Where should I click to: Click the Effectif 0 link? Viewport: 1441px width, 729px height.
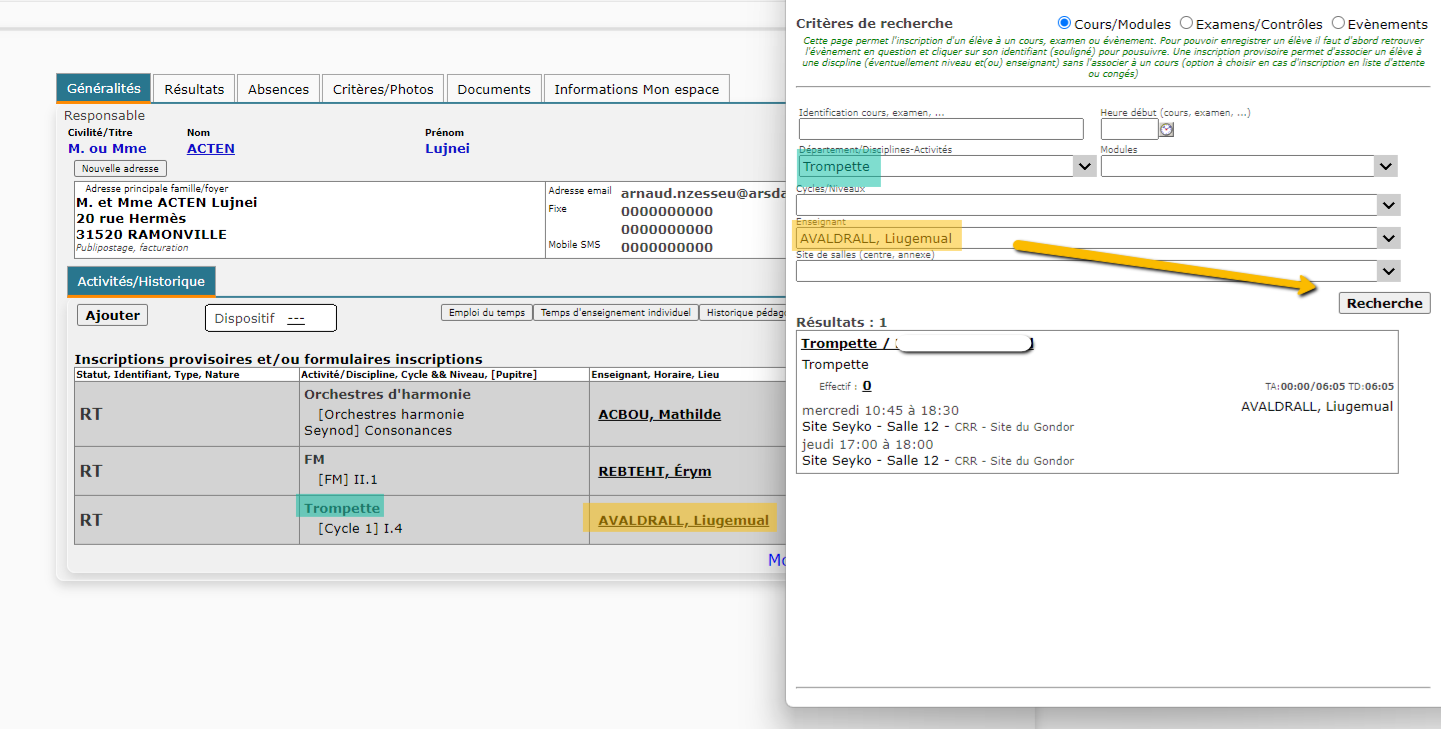coord(867,386)
